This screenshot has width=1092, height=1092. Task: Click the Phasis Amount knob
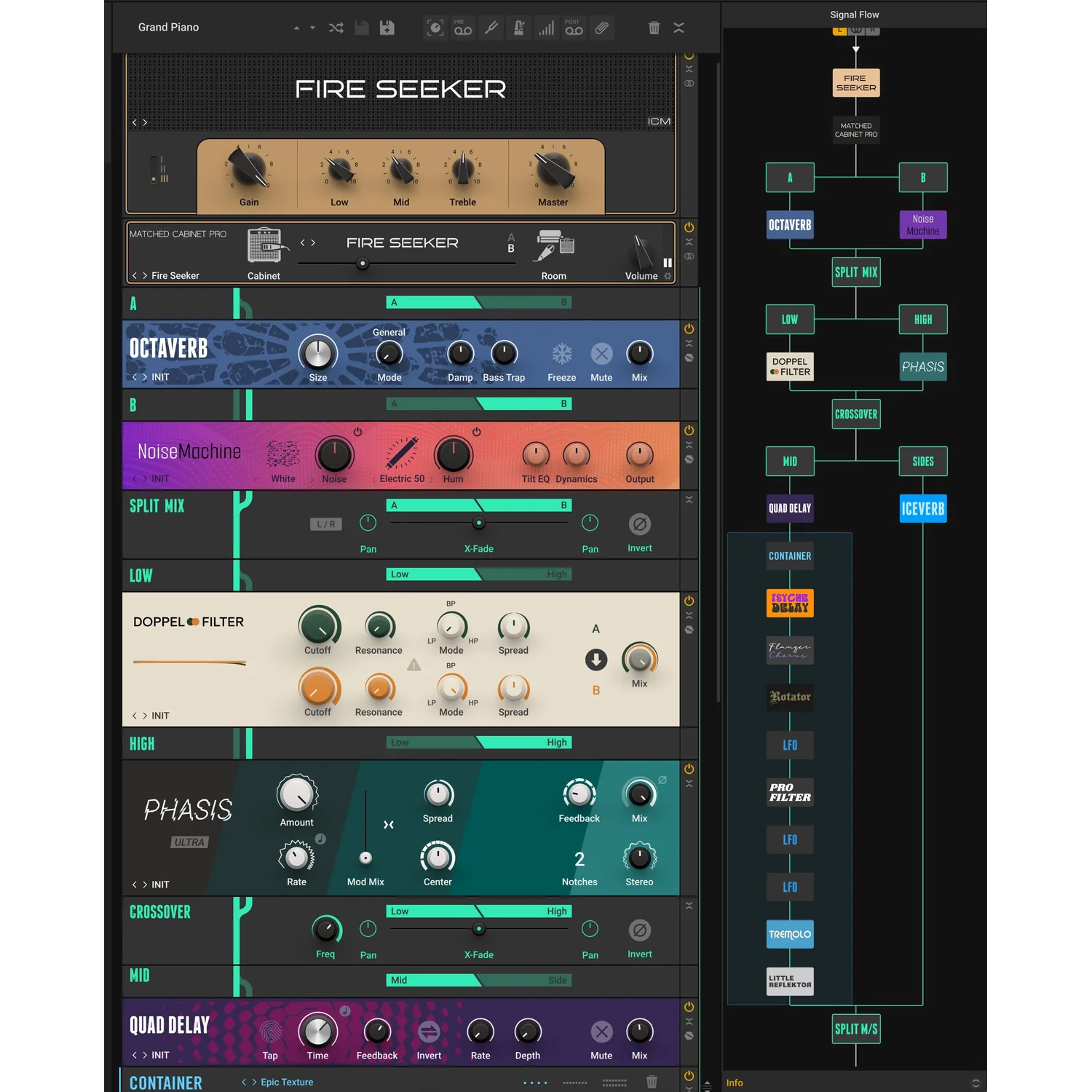pos(297,794)
